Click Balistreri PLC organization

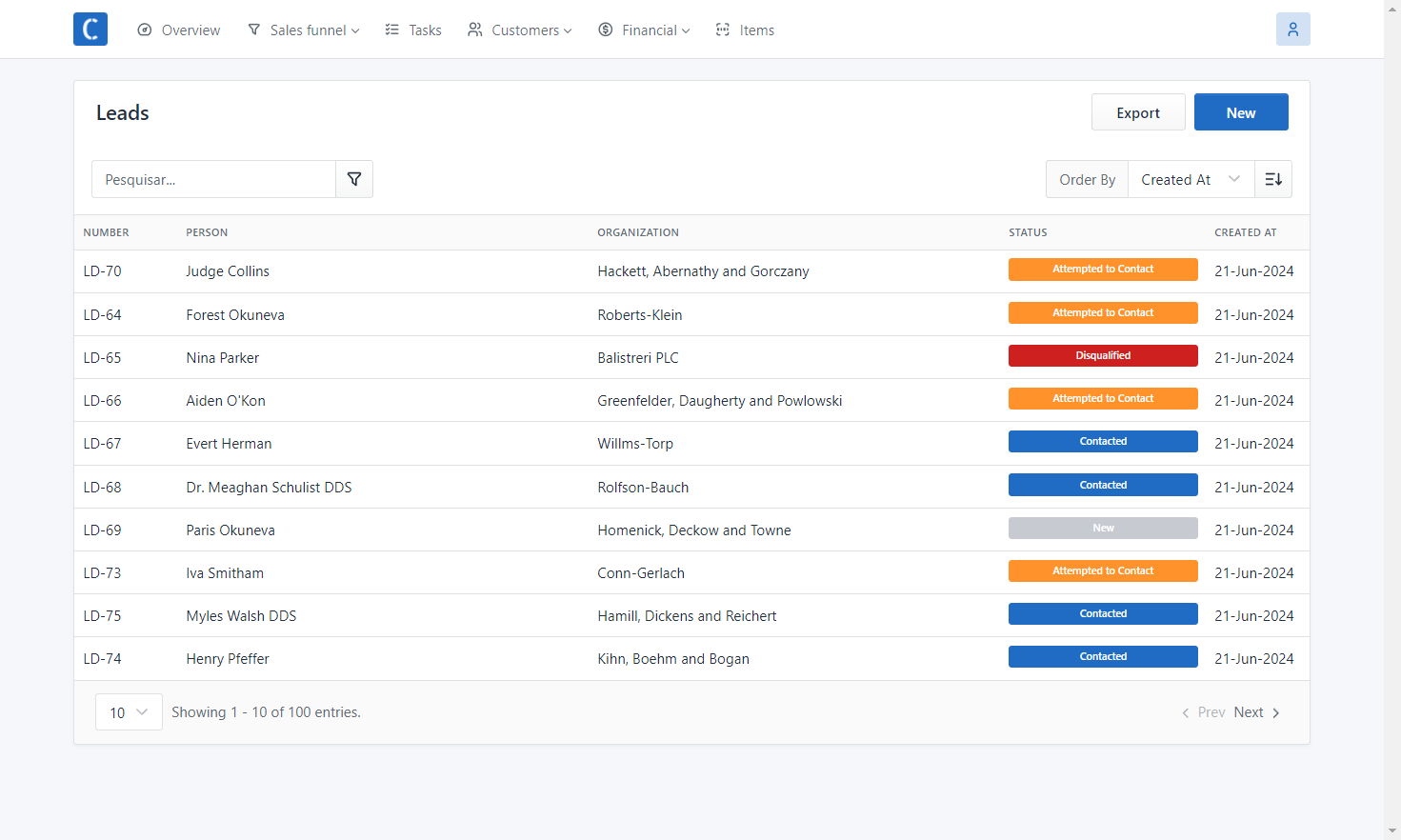638,358
